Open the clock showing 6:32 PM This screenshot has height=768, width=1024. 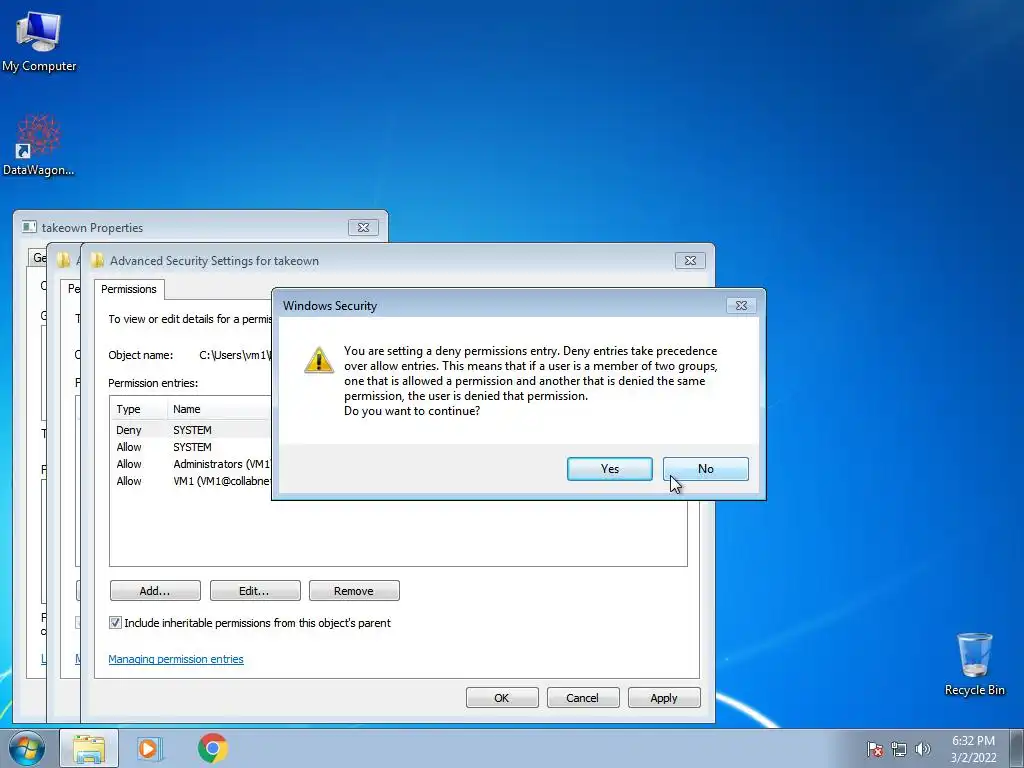pos(973,749)
